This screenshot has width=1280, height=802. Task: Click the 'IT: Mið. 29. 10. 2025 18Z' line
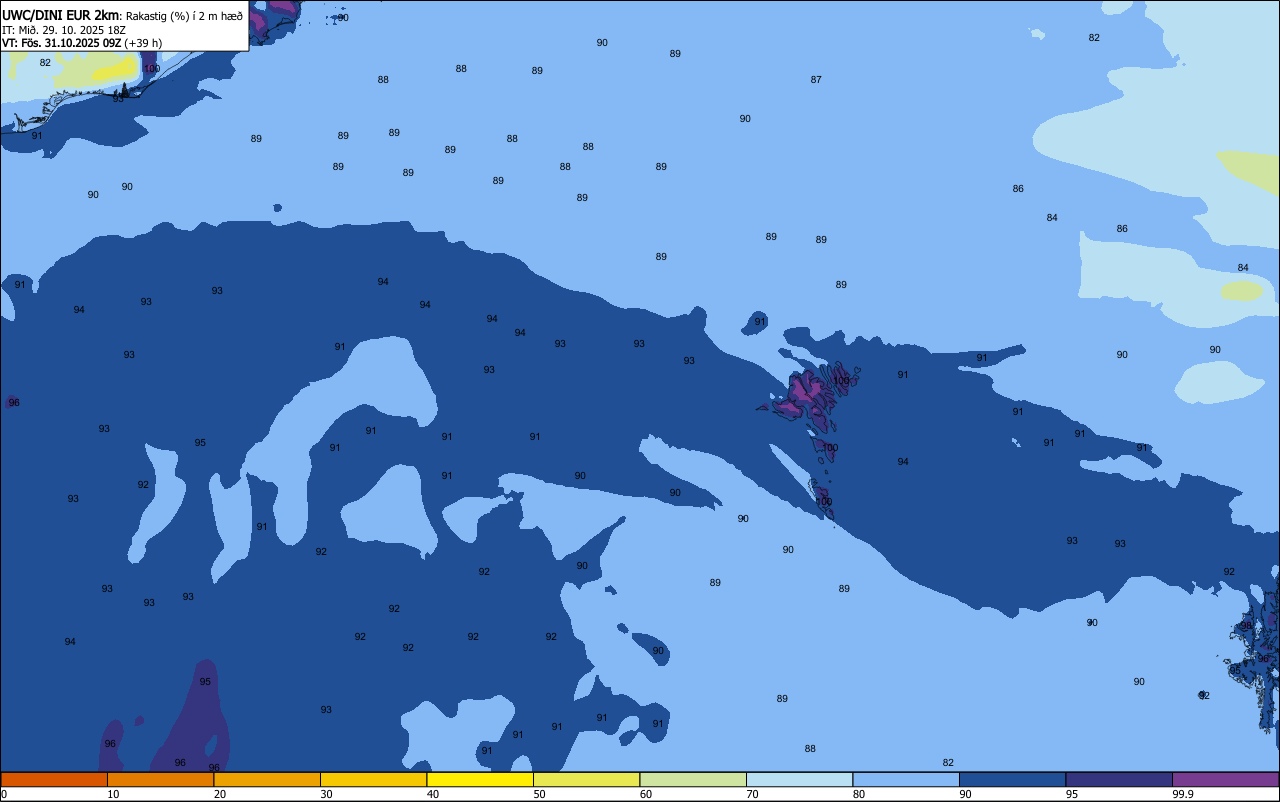(64, 30)
